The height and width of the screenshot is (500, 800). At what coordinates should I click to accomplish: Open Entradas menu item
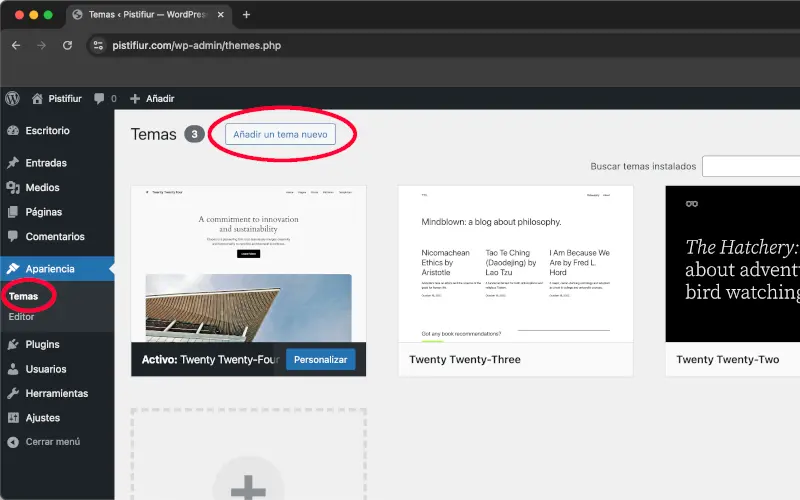[x=46, y=163]
